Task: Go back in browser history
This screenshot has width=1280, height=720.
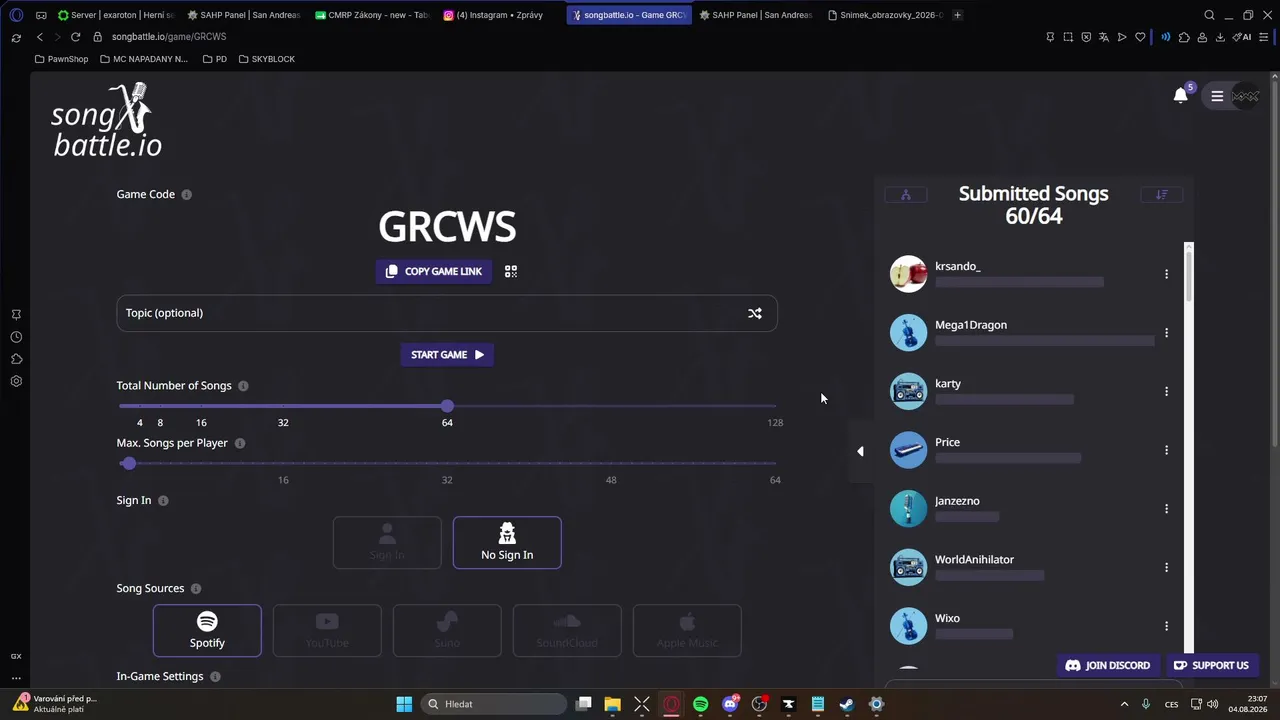Action: click(x=40, y=37)
